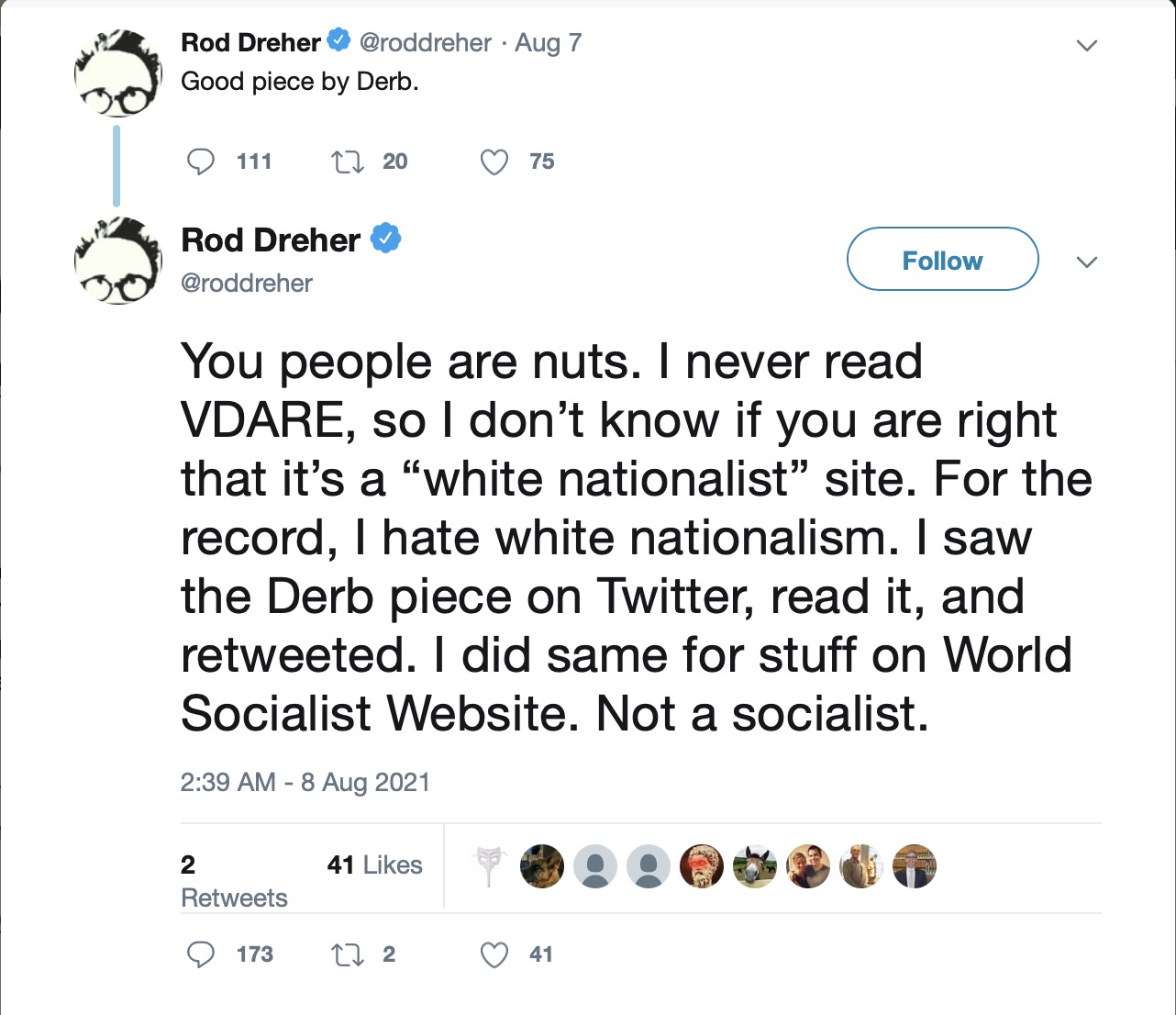
Task: Like the 'You people are nuts' tweet
Action: click(x=494, y=954)
